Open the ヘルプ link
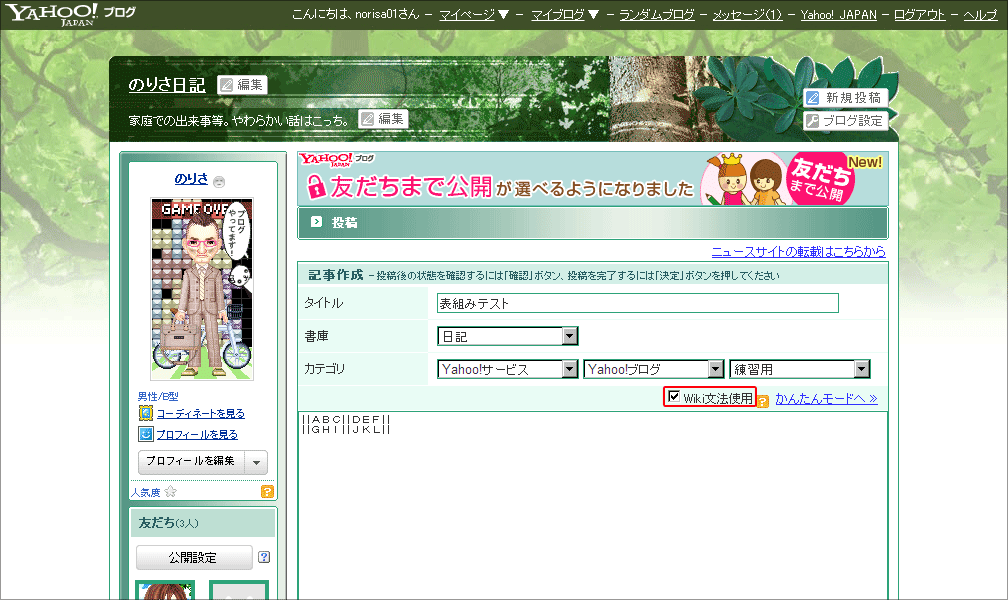The height and width of the screenshot is (600, 1008). [x=980, y=14]
